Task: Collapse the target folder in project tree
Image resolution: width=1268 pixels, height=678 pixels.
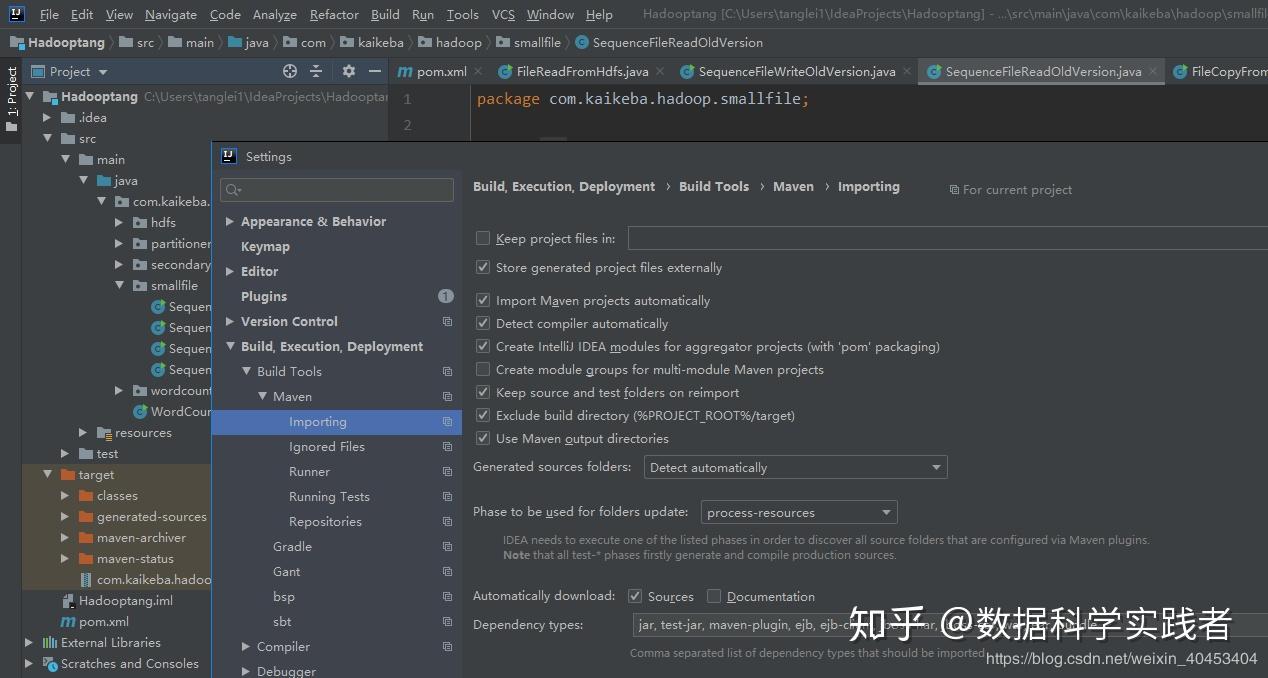Action: 47,475
